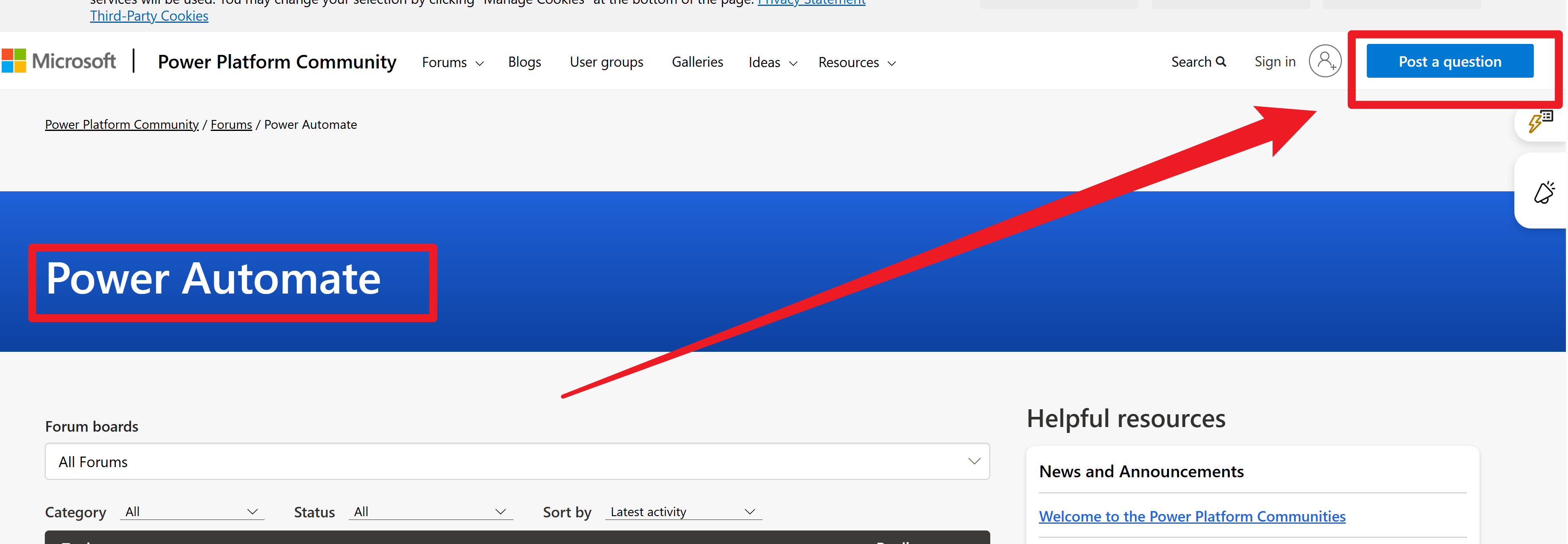
Task: Follow the Welcome to the Power Platform Communities link
Action: click(x=1191, y=516)
